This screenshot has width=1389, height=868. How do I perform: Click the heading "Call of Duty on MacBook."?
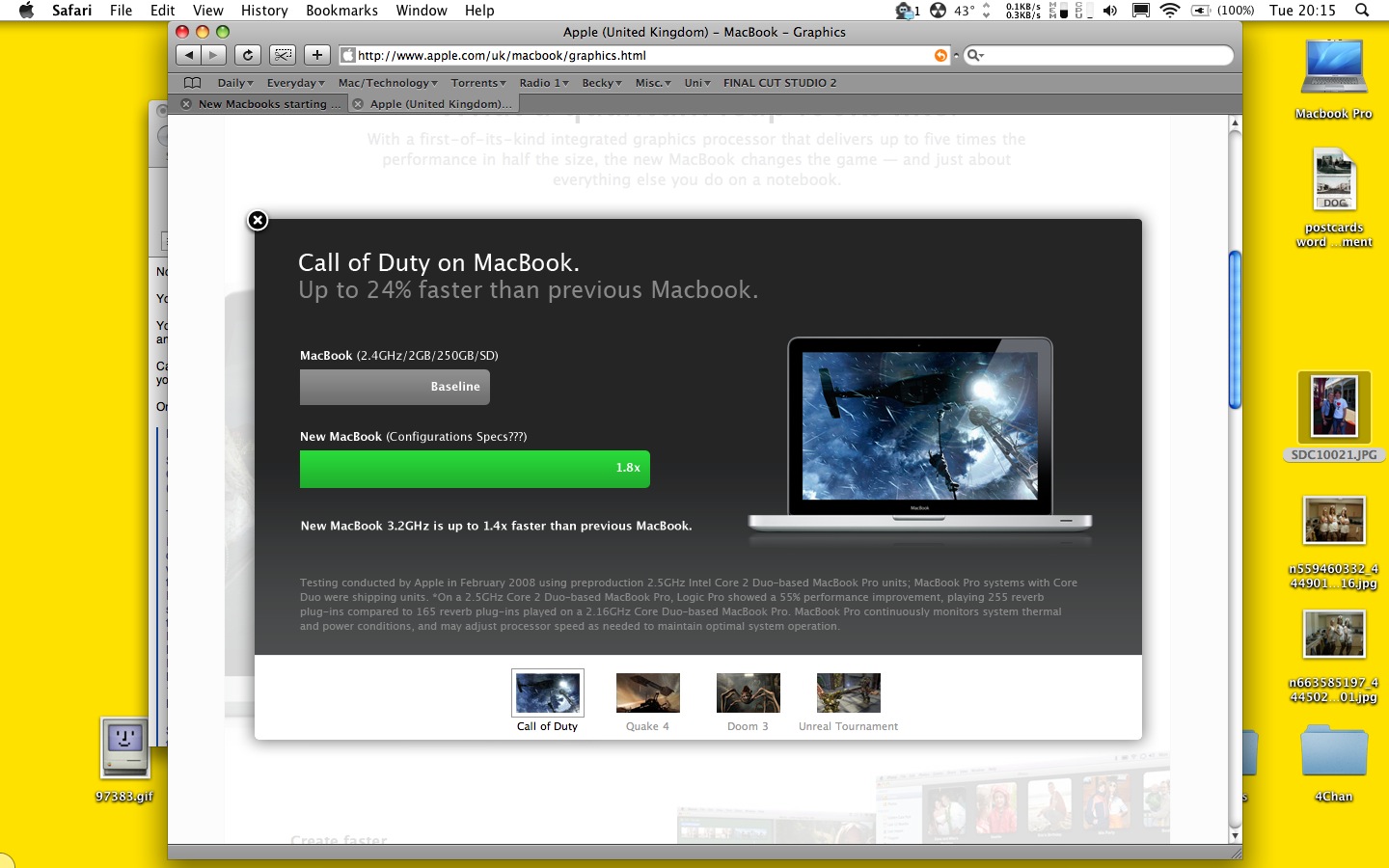point(439,262)
